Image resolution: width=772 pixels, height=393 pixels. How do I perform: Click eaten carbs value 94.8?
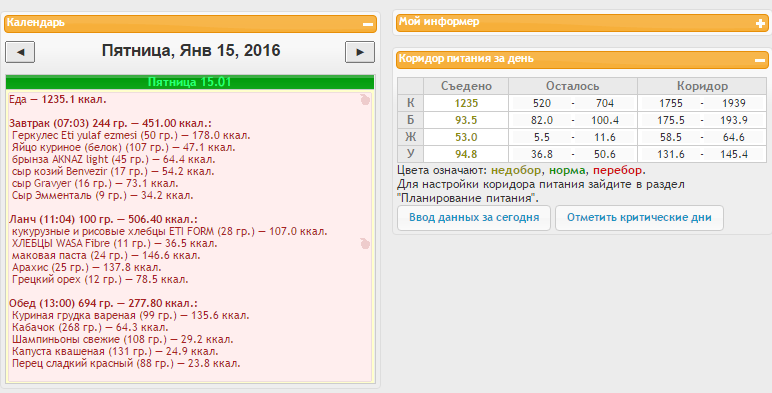click(x=466, y=154)
